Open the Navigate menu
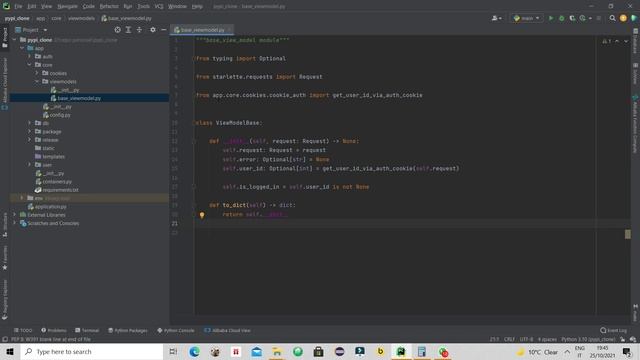 coord(67,6)
